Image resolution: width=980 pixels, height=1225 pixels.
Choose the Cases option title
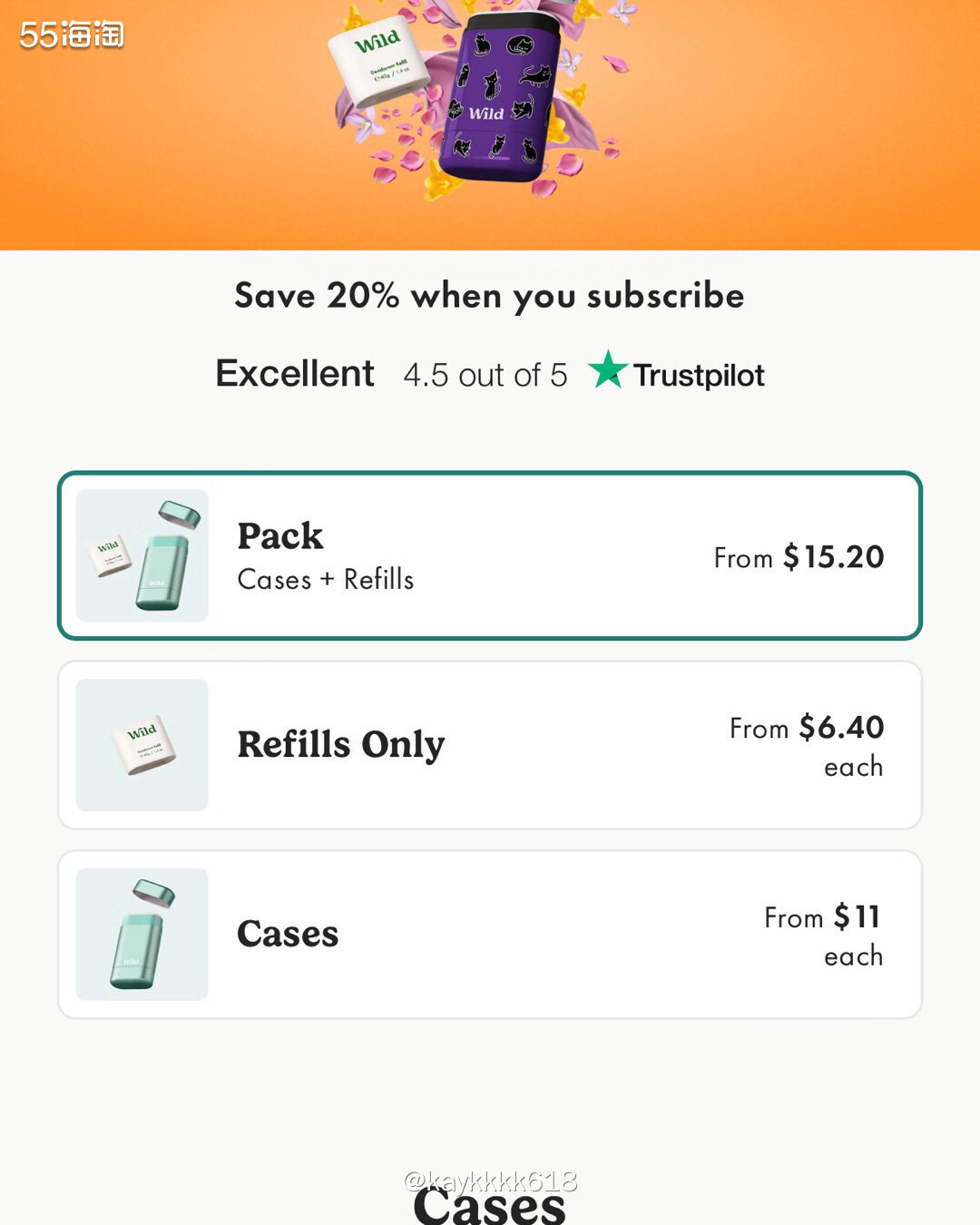click(x=288, y=934)
